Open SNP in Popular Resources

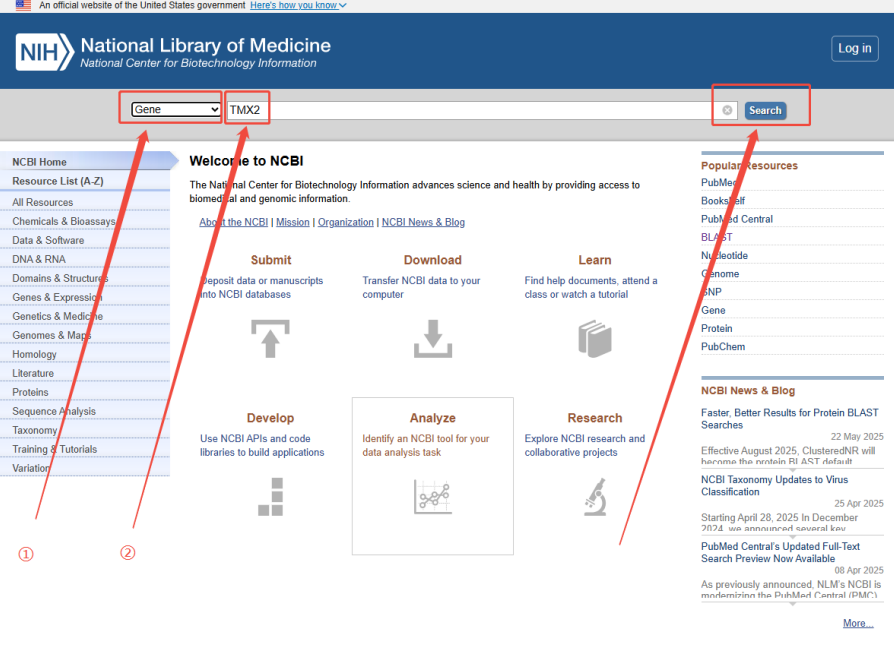[711, 292]
